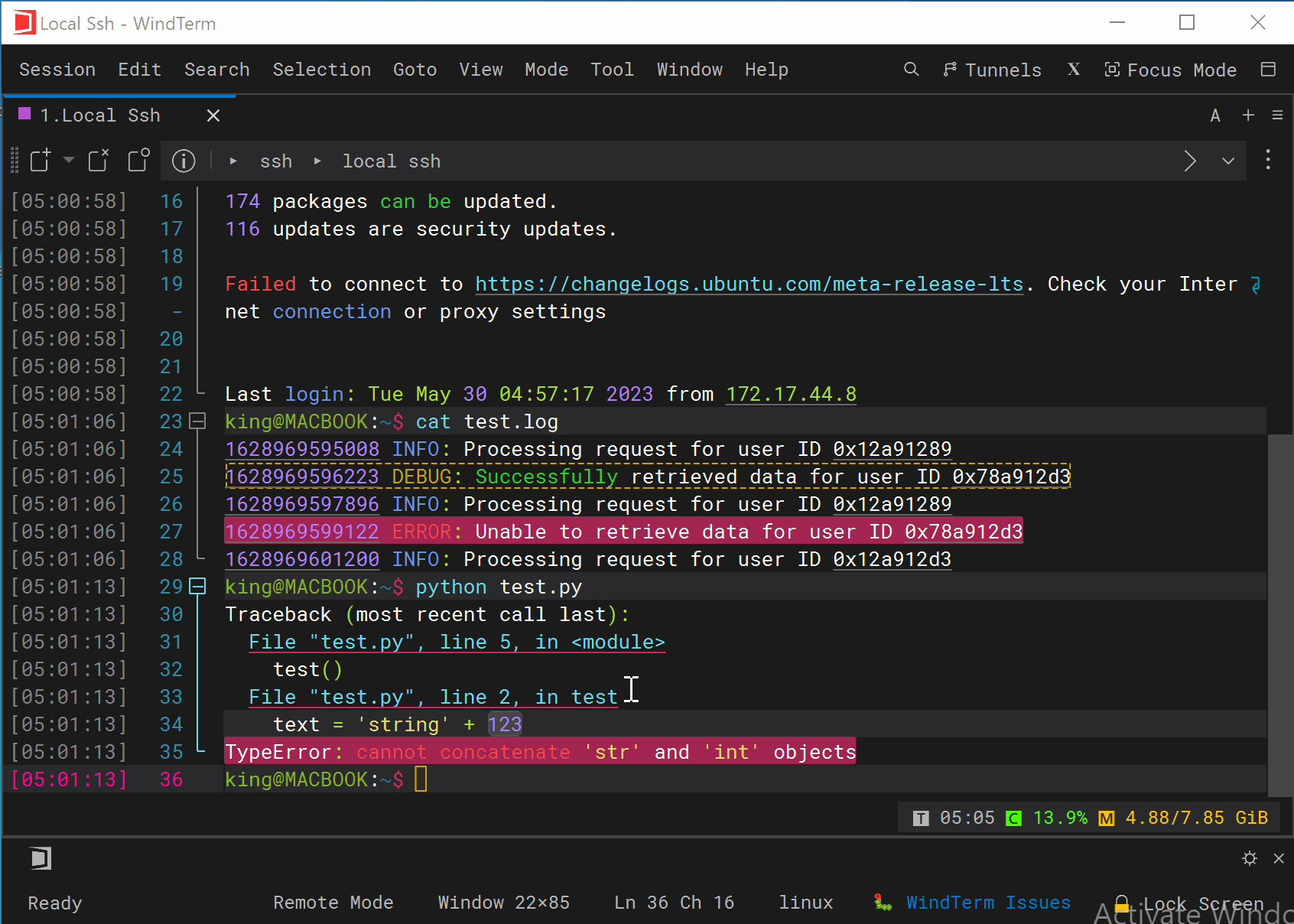
Task: Click the 'cat test.log' command line
Action: click(x=486, y=422)
